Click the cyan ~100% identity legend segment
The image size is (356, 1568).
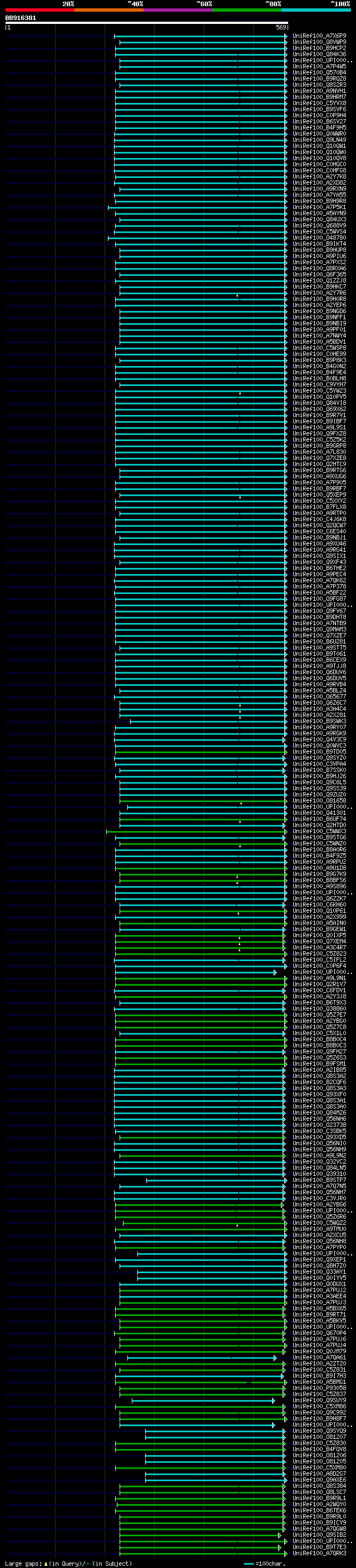click(x=317, y=10)
